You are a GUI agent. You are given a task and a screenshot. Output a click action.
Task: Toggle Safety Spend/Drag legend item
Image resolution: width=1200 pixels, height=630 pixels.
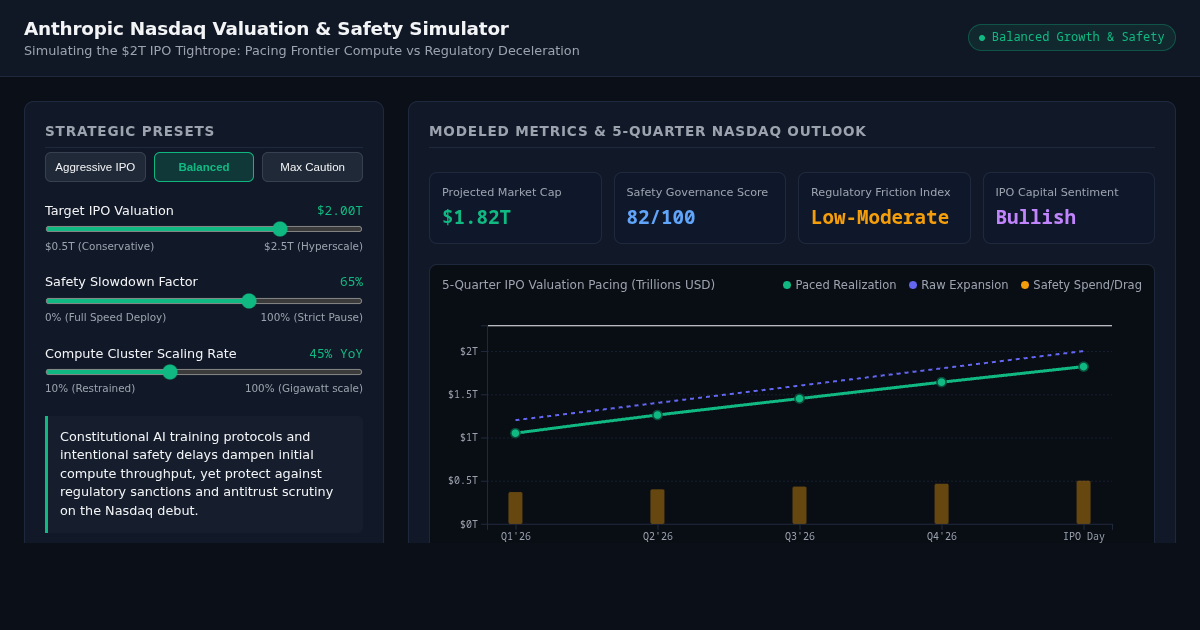coord(1081,285)
